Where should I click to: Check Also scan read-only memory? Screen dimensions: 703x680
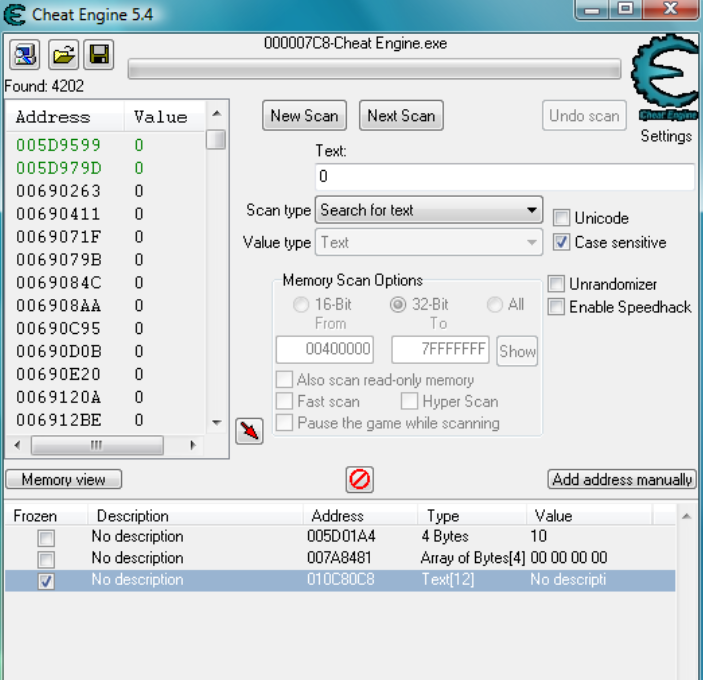click(284, 379)
